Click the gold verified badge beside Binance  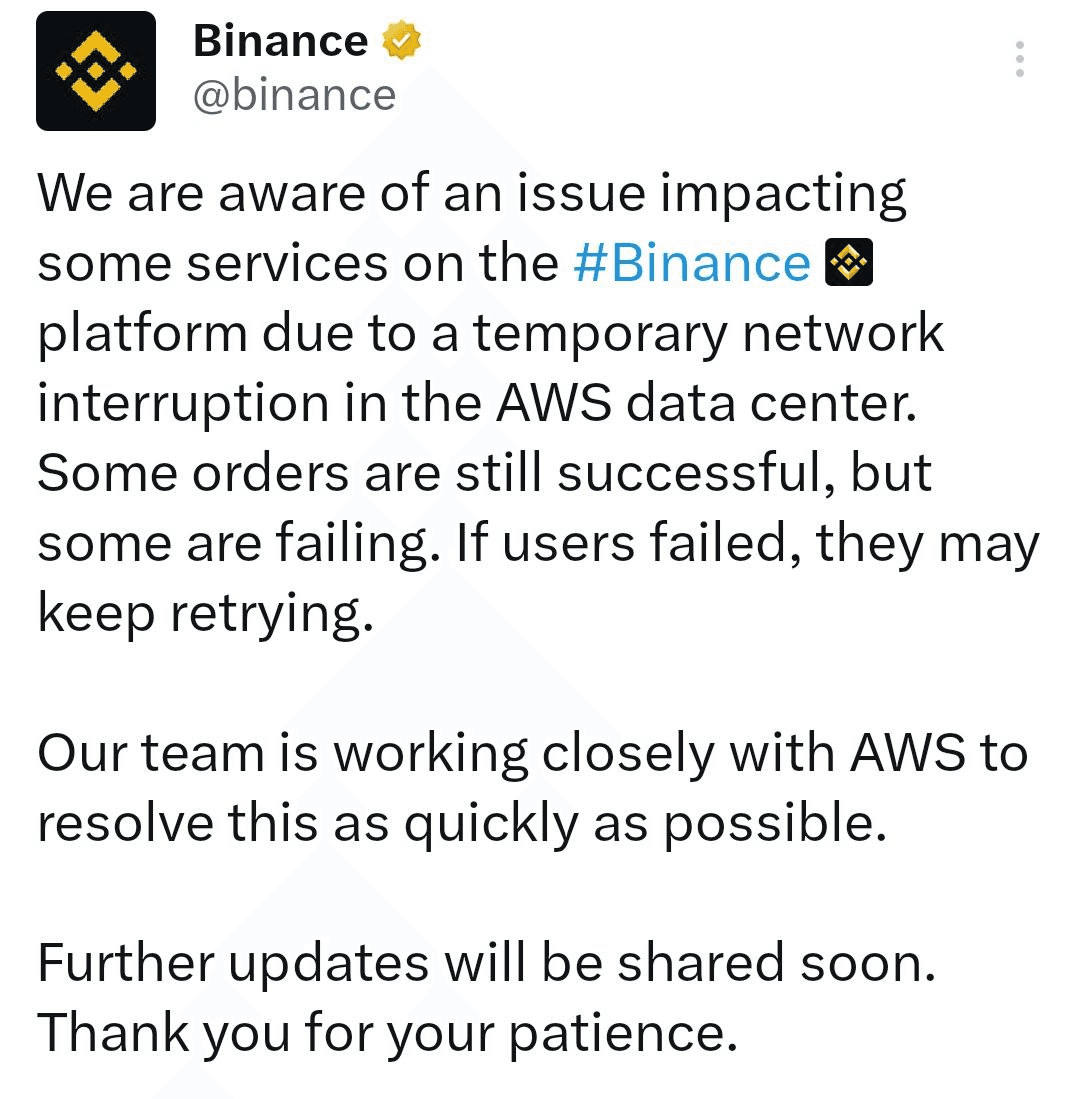401,42
